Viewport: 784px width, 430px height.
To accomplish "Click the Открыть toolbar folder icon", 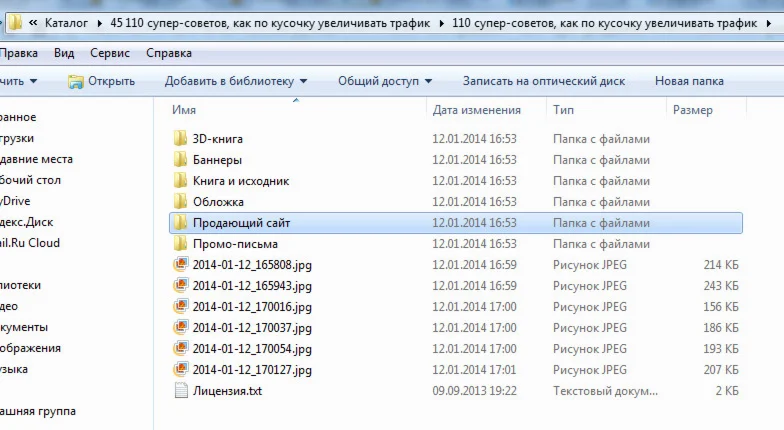I will pos(76,82).
